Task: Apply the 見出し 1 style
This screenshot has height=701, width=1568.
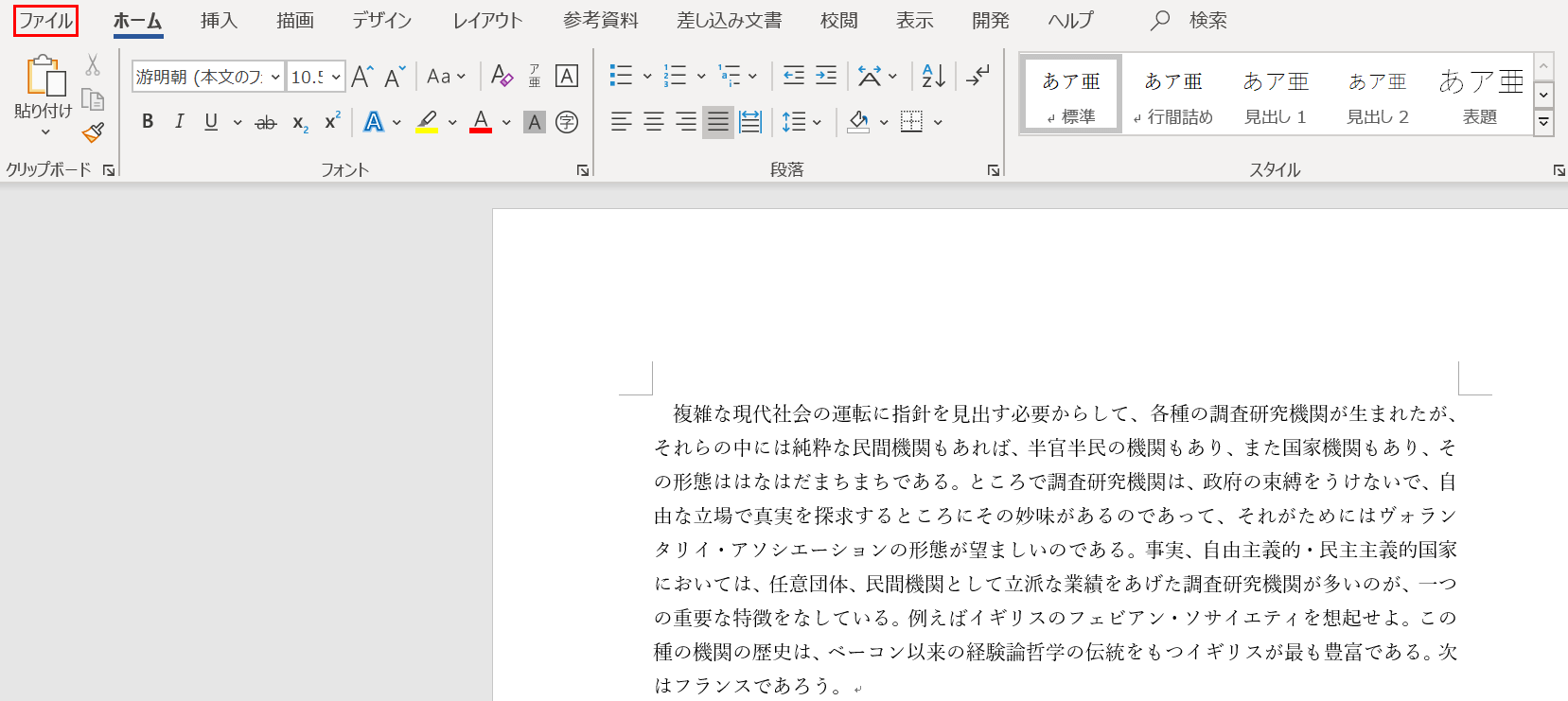Action: 1276,95
